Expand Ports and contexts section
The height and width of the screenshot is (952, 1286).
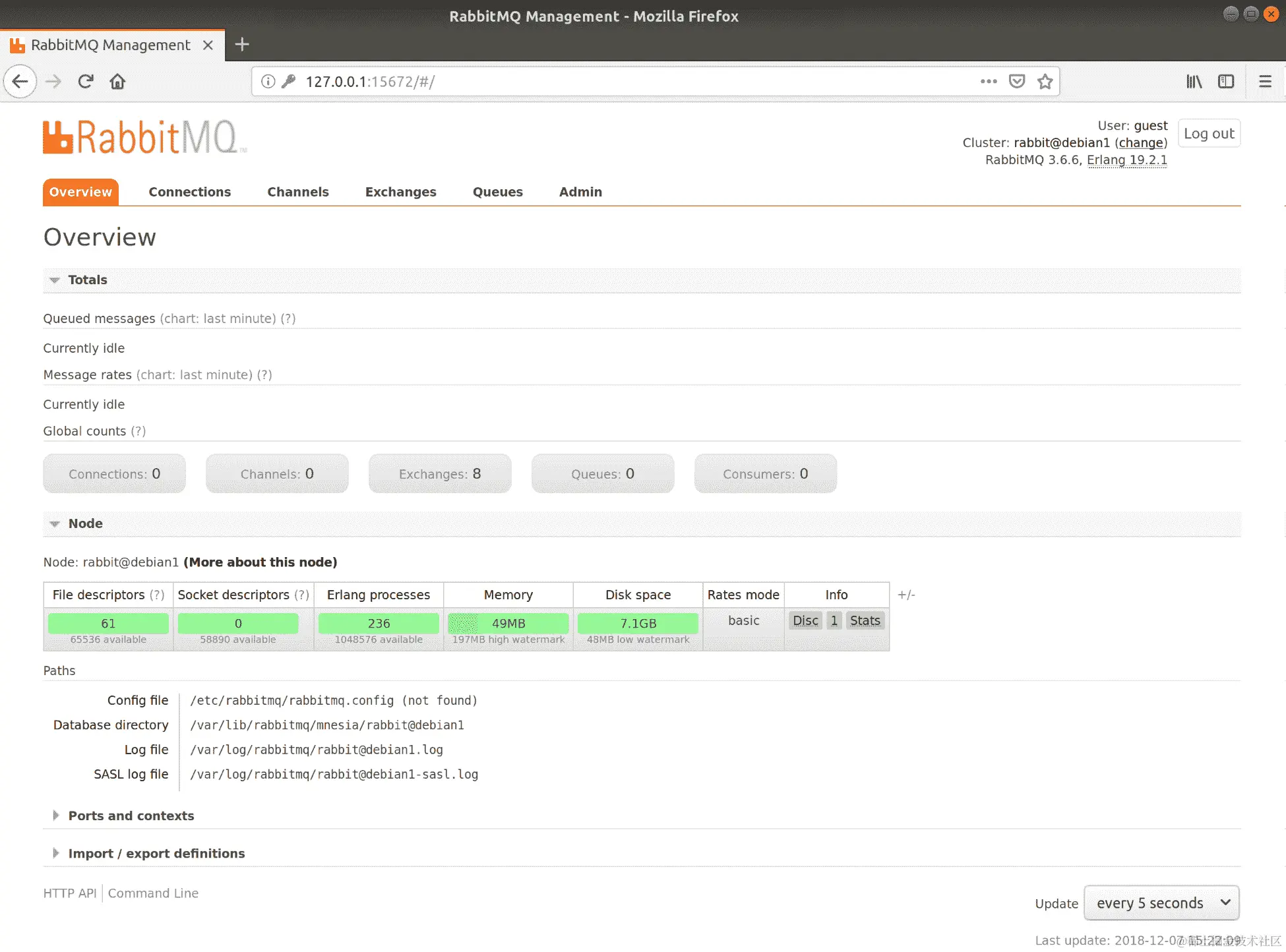131,816
